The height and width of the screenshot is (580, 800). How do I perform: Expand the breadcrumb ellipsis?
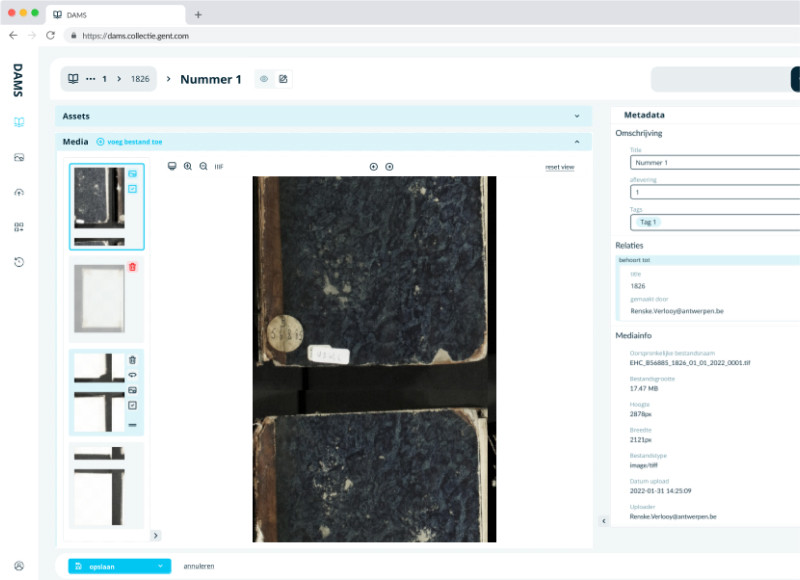90,79
